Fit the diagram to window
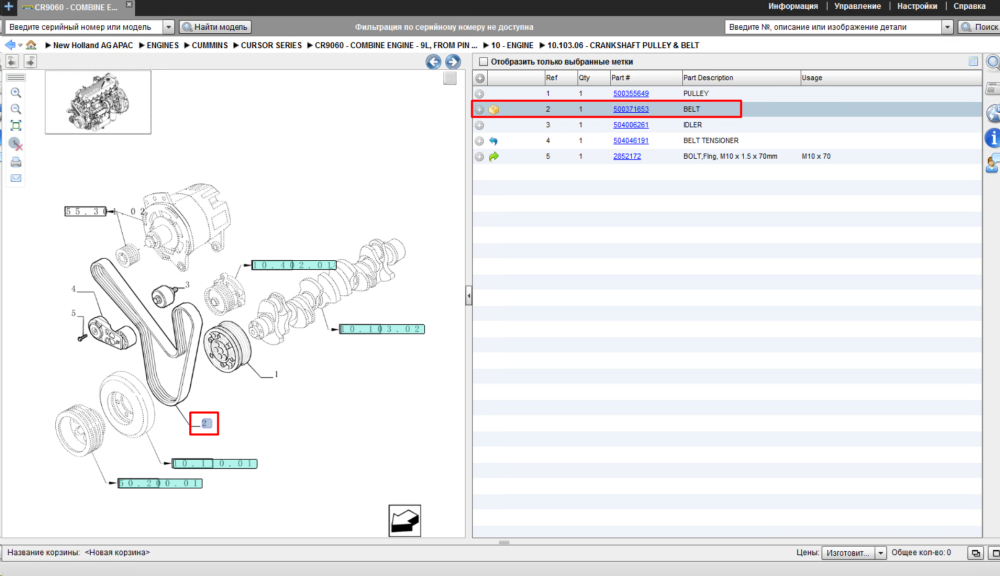Screen dimensions: 1000x576 [x=16, y=126]
